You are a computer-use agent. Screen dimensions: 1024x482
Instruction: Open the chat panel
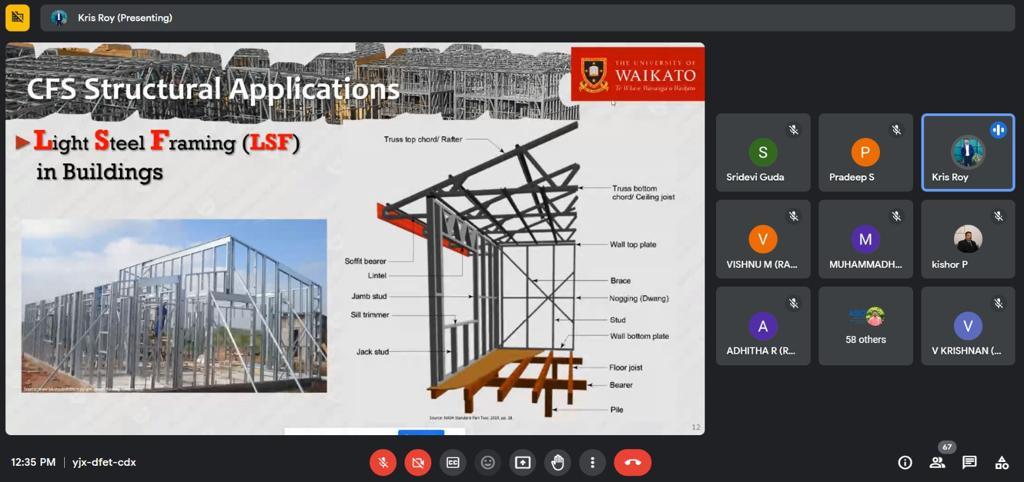[x=970, y=462]
